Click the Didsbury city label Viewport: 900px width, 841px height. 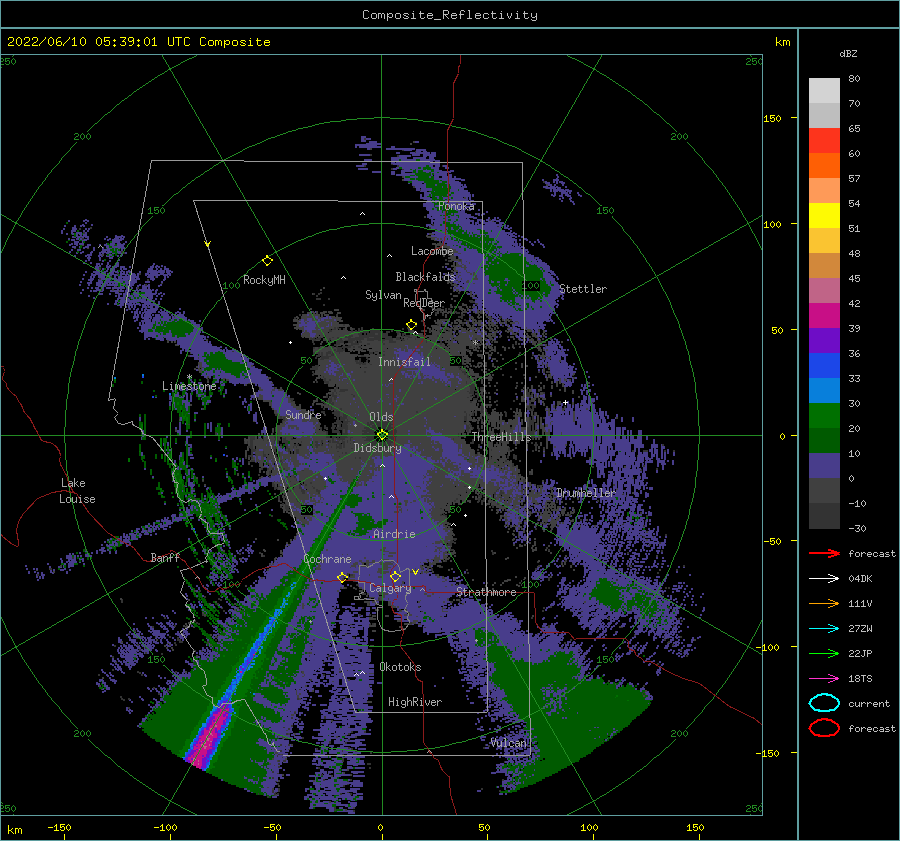pyautogui.click(x=377, y=448)
